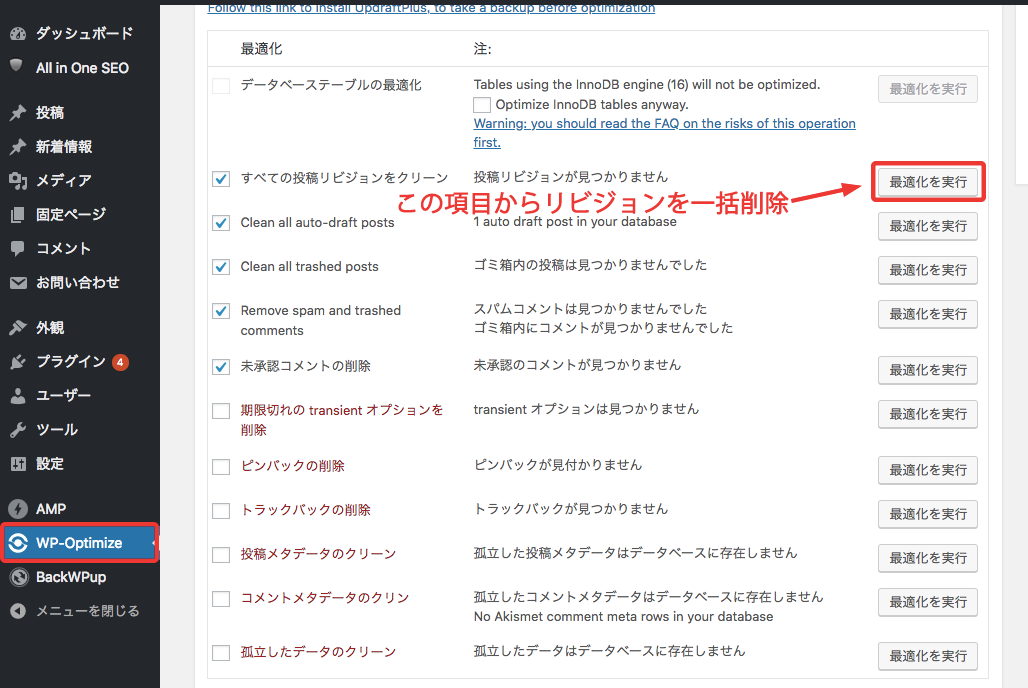Viewport: 1028px width, 688px height.
Task: Check the ピンバックの削除 checkbox
Action: point(221,467)
